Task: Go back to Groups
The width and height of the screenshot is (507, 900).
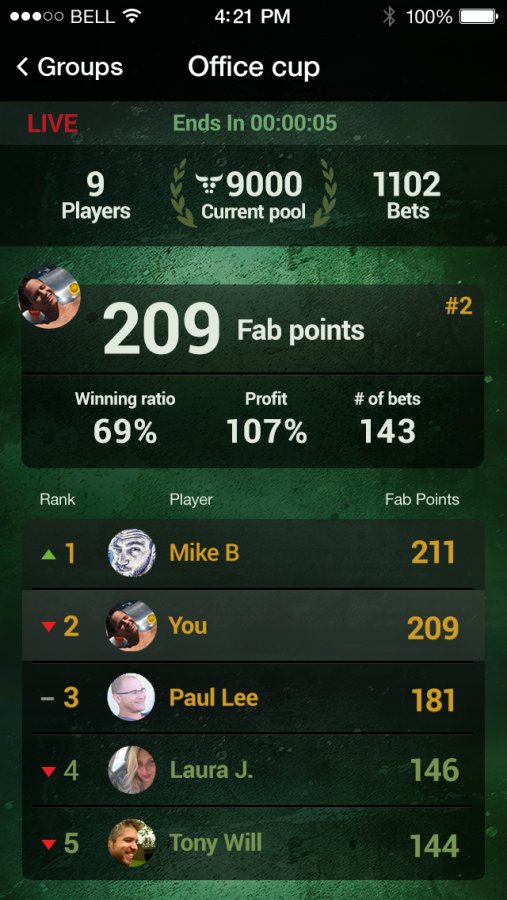Action: point(69,67)
